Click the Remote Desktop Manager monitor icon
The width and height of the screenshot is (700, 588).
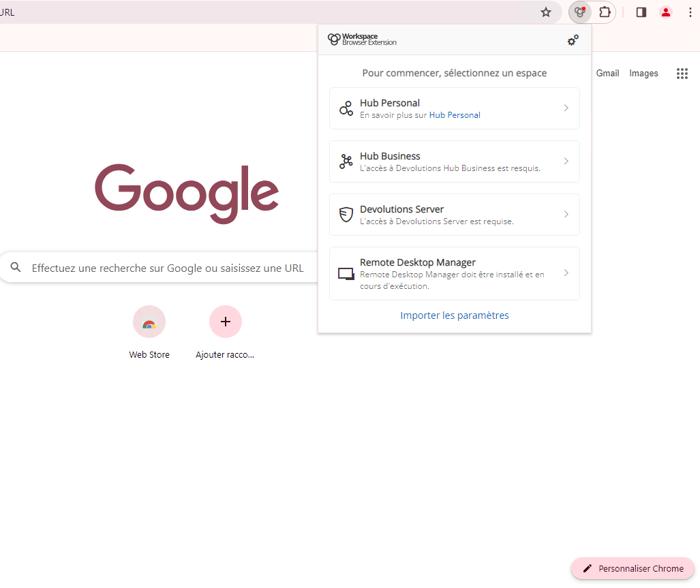pyautogui.click(x=346, y=274)
